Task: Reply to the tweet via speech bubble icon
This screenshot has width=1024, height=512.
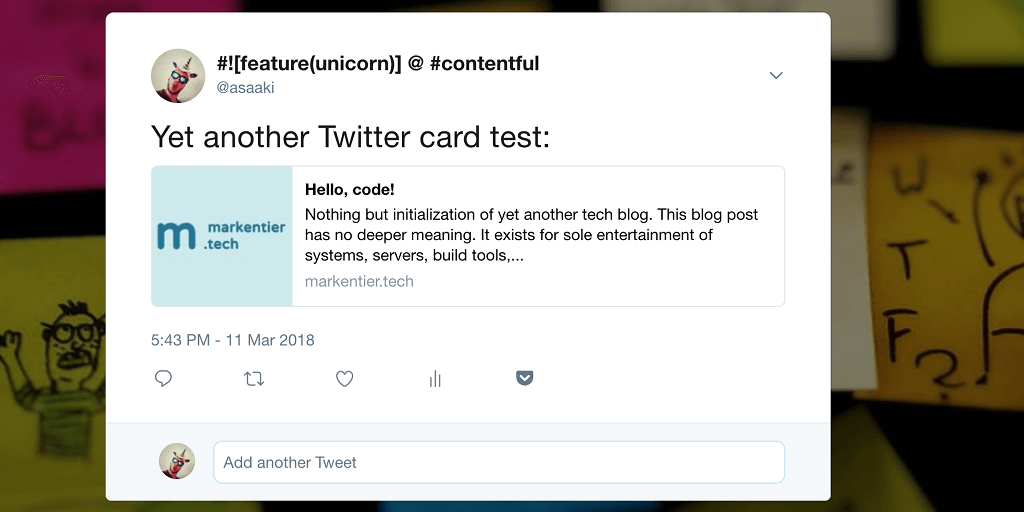Action: click(x=163, y=379)
